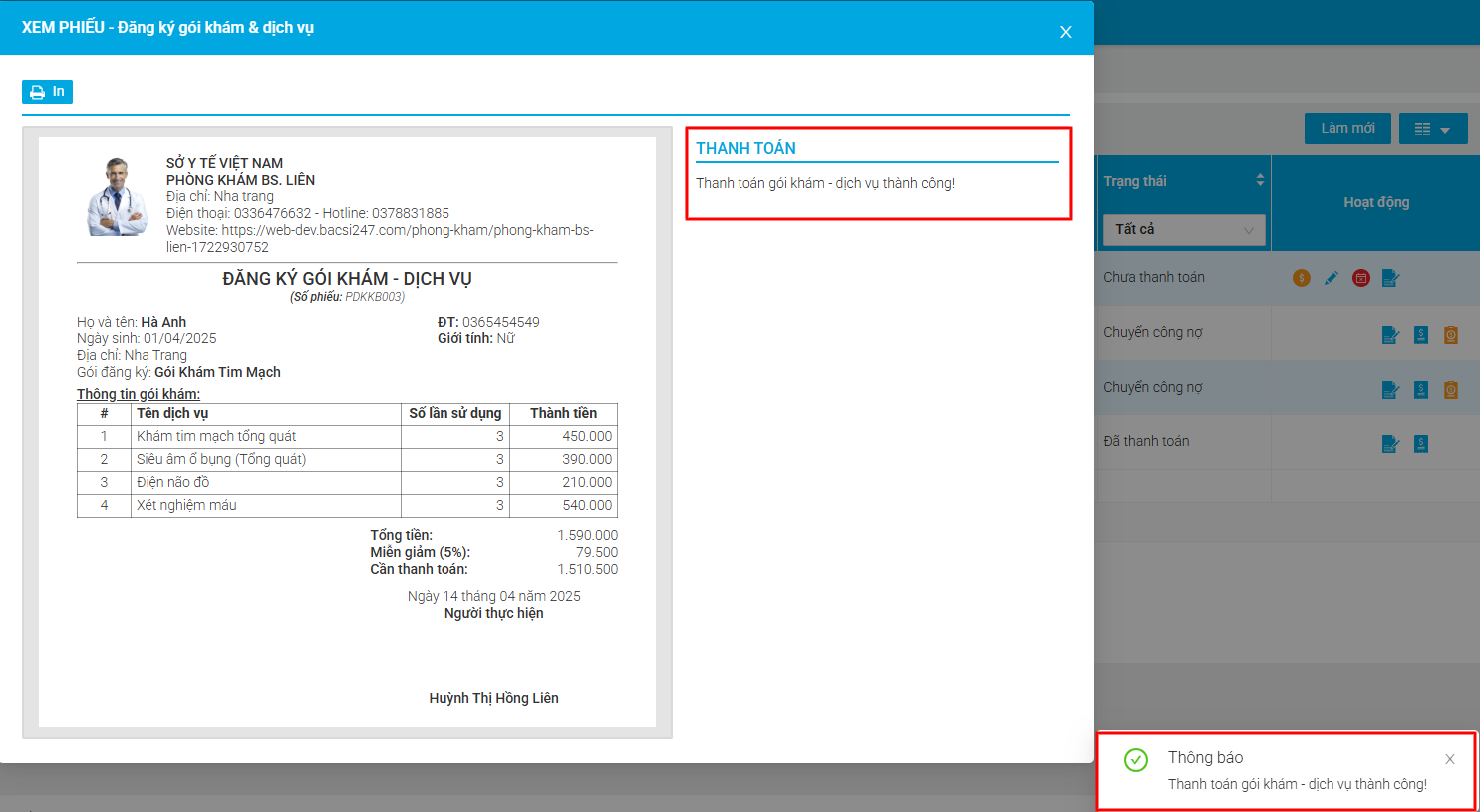This screenshot has height=812, width=1480.
Task: Click the green success checkmark icon
Action: click(x=1136, y=760)
